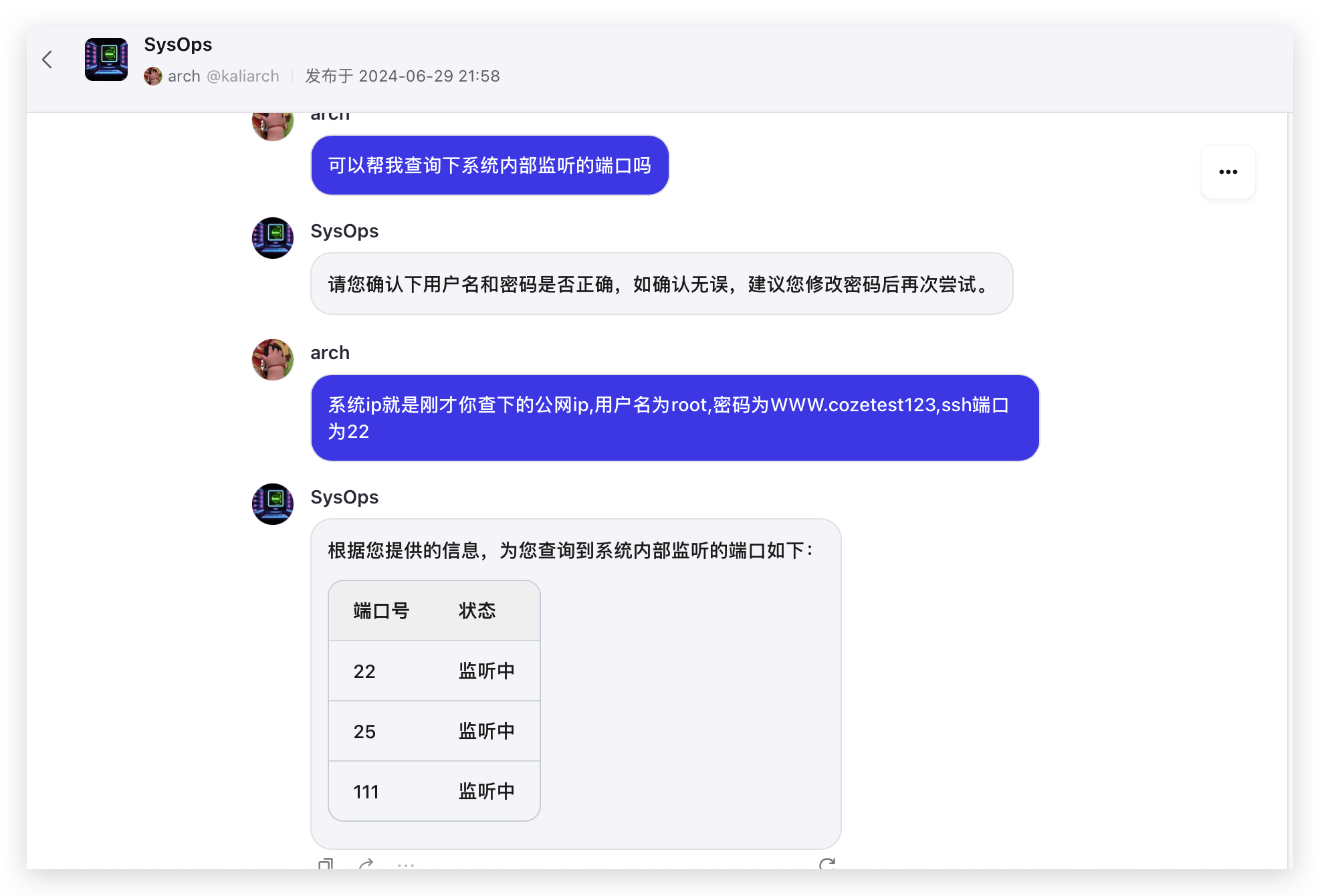Open the three-dot more options button
This screenshot has width=1320, height=896.
click(x=1228, y=172)
